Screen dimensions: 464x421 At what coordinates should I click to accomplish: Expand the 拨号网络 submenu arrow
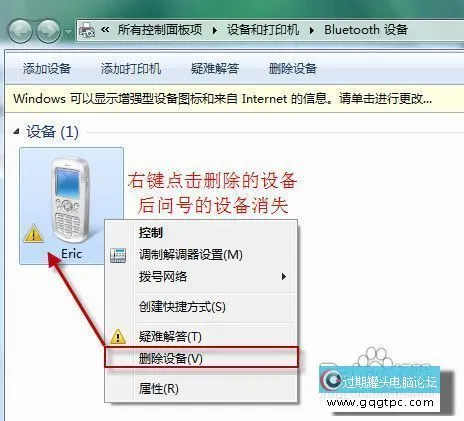pyautogui.click(x=284, y=276)
